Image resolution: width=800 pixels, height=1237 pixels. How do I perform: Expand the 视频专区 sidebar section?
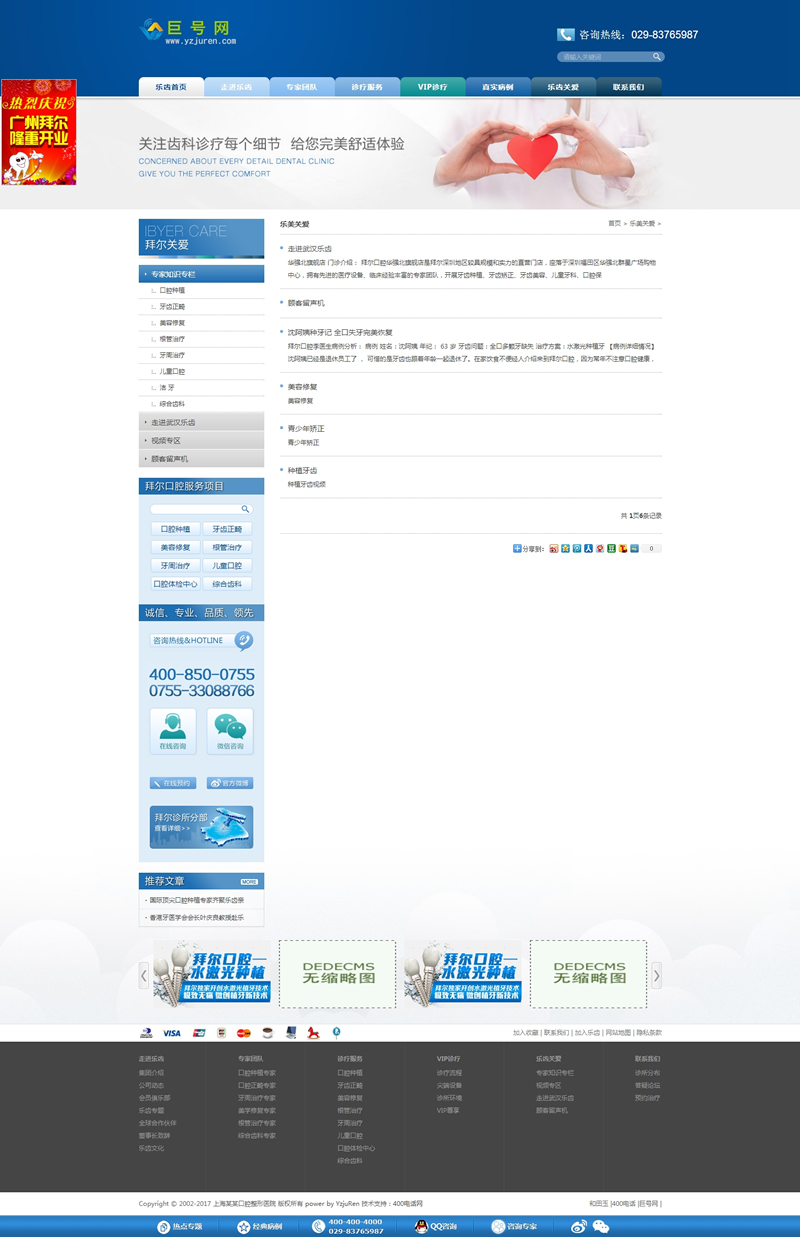[x=201, y=440]
